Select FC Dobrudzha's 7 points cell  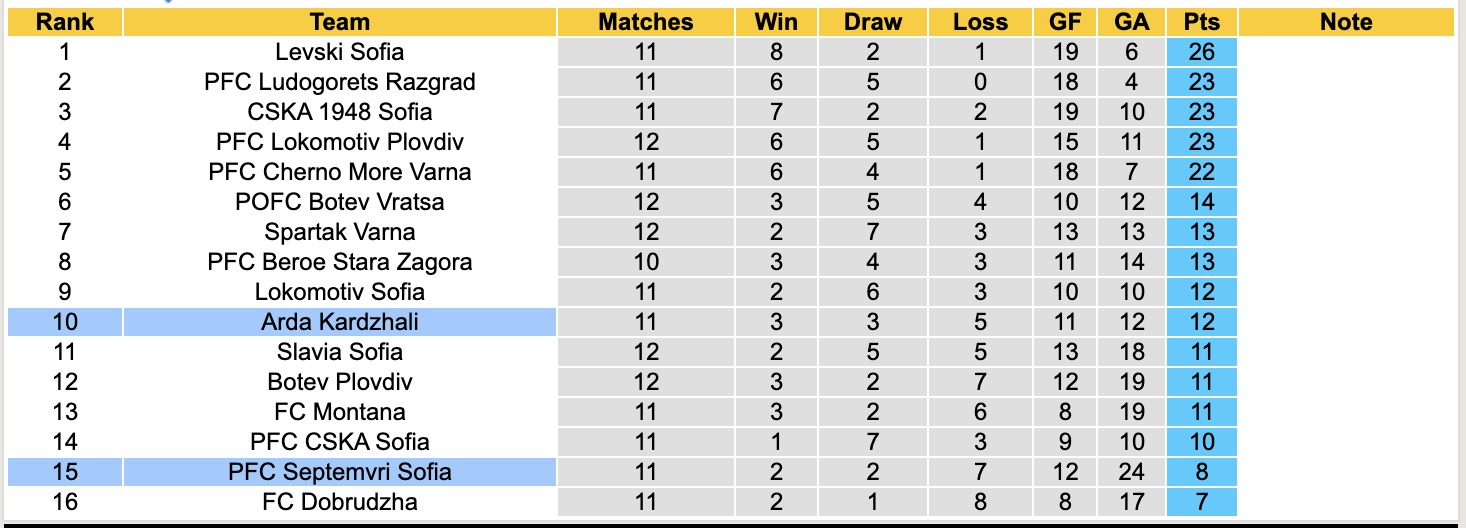click(1201, 502)
